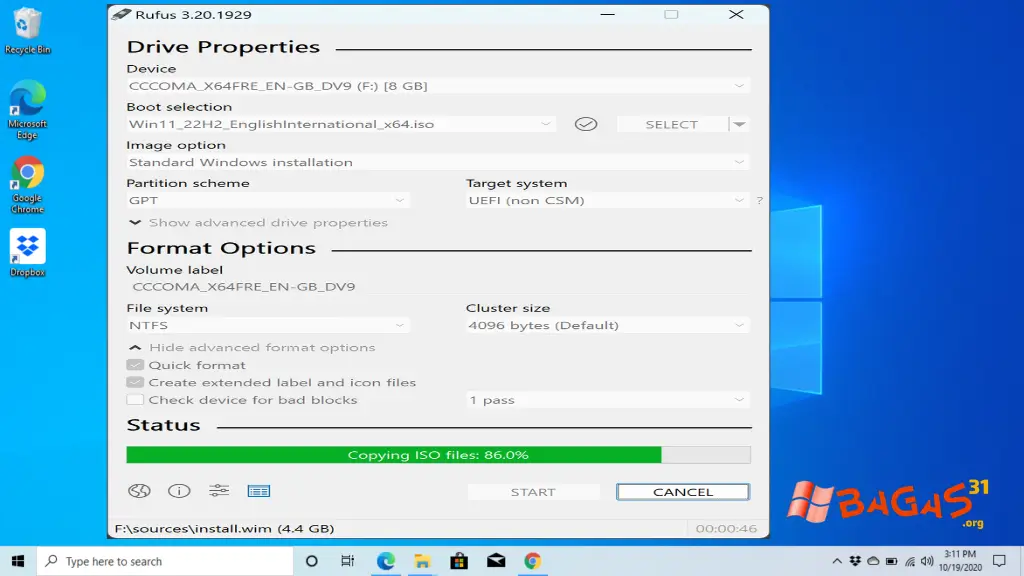This screenshot has width=1024, height=576.
Task: Collapse Hide advanced format options
Action: [x=252, y=347]
